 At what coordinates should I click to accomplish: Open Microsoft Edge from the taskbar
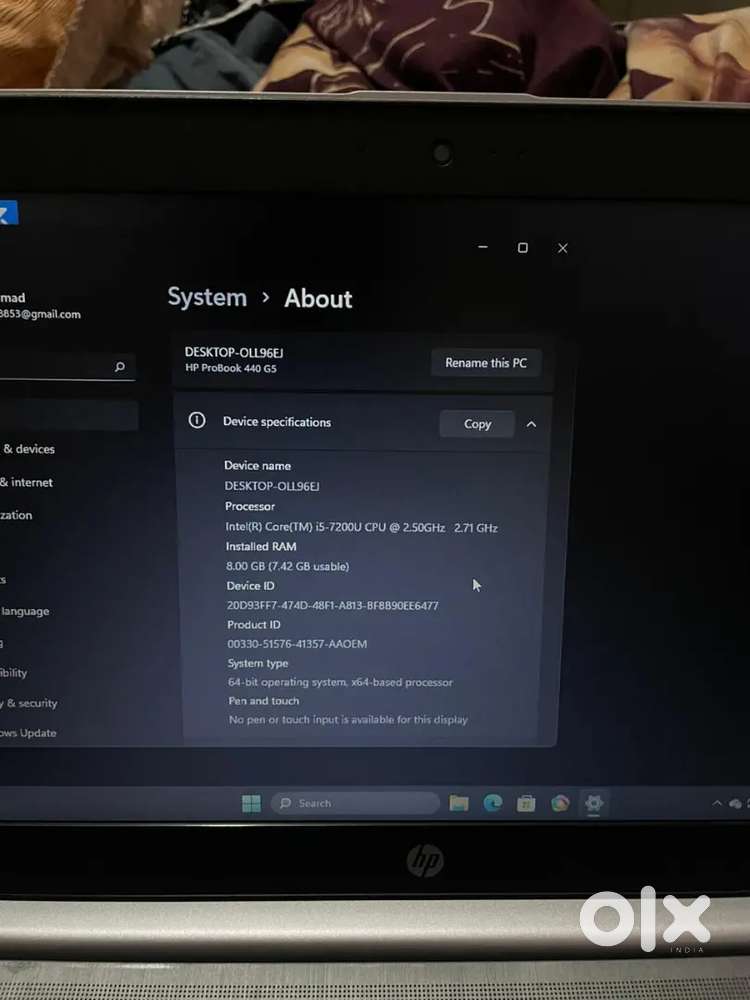tap(492, 803)
